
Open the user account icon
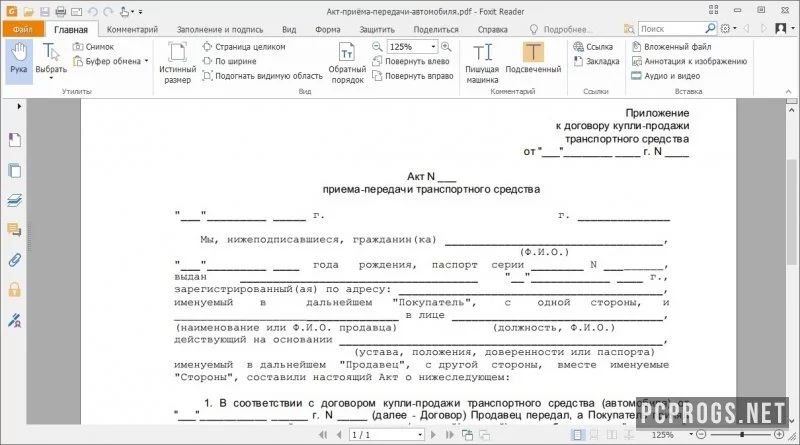pyautogui.click(x=781, y=29)
